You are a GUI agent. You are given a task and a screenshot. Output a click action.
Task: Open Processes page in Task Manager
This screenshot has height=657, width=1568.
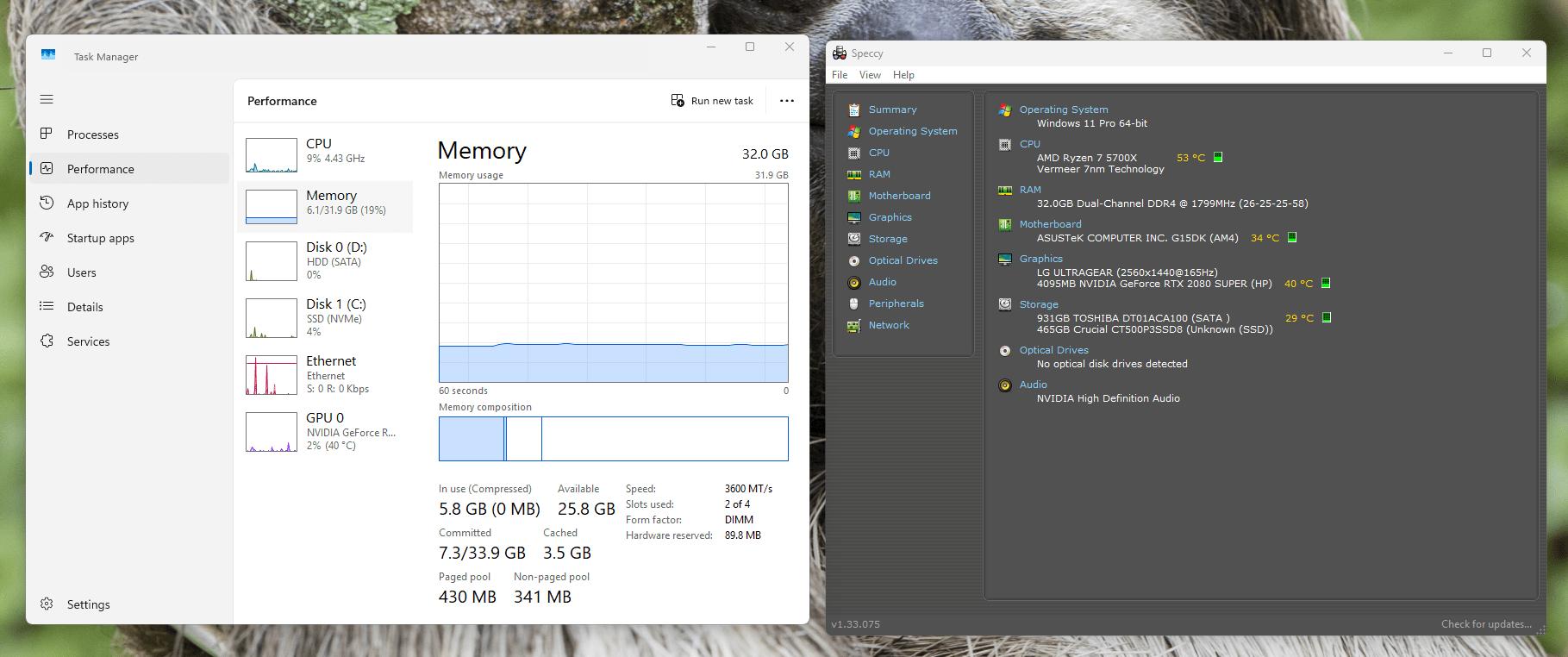tap(92, 135)
